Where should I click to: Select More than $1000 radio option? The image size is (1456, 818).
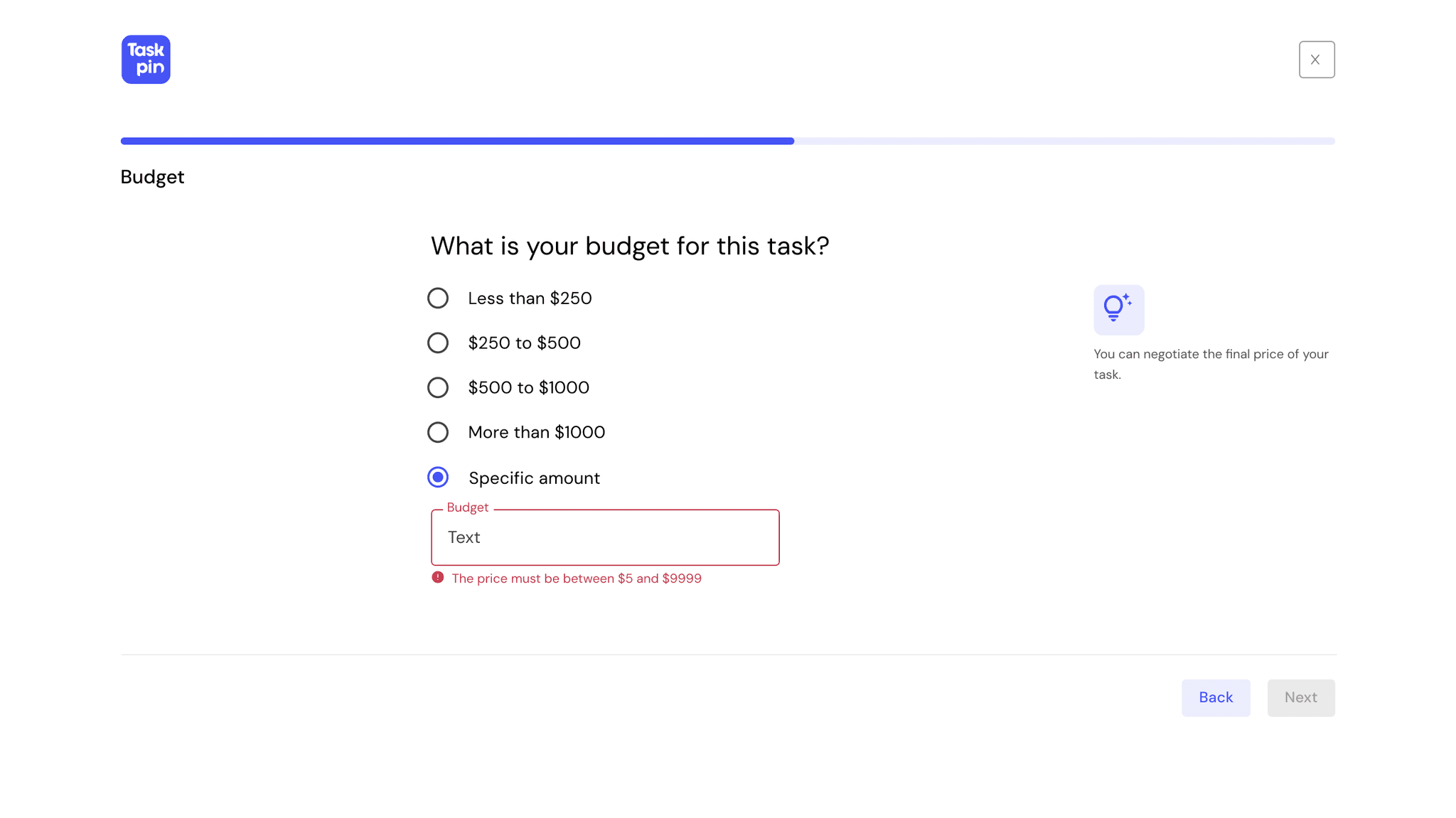[438, 432]
